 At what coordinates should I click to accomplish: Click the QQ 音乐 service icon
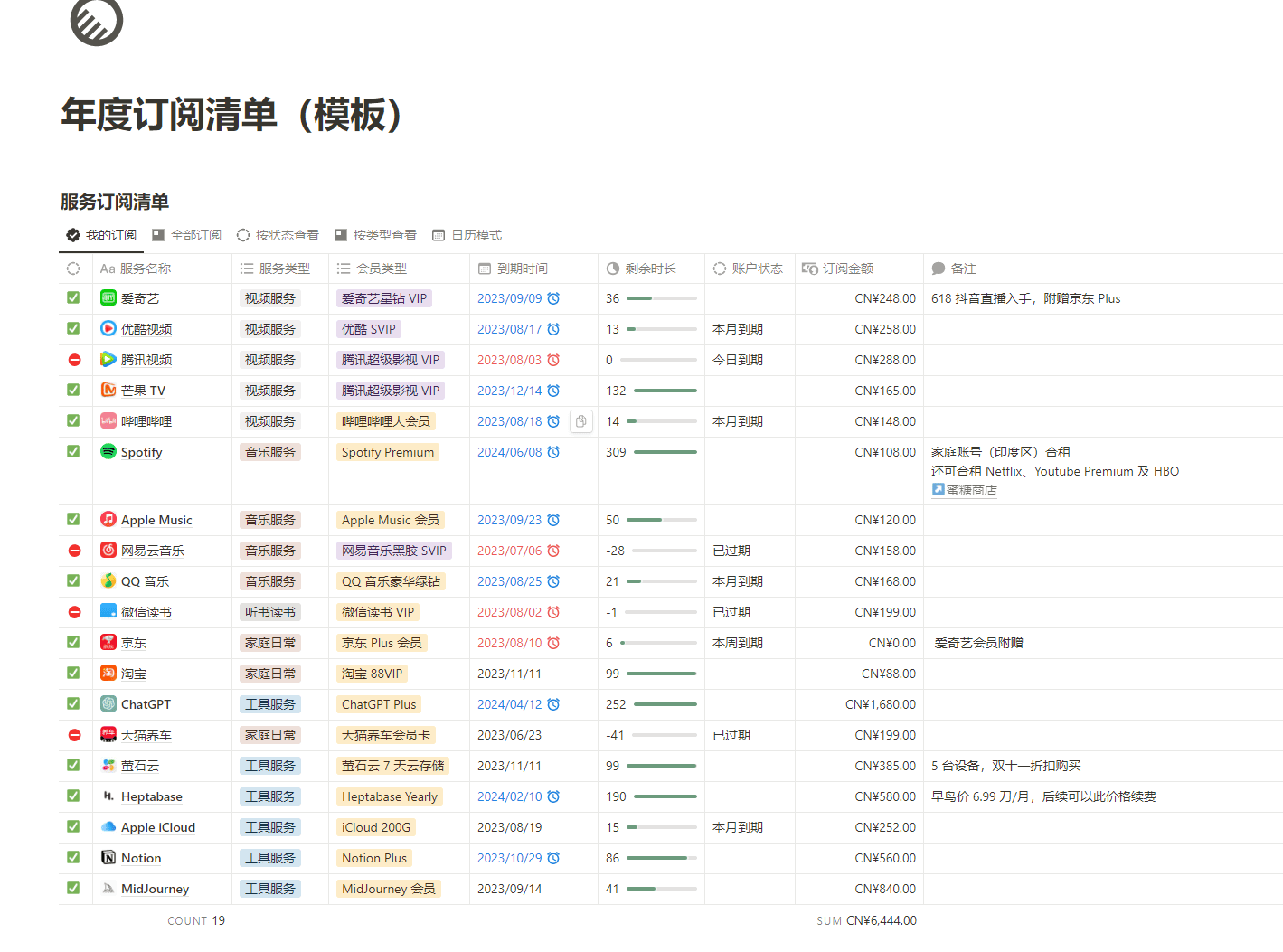click(x=108, y=580)
